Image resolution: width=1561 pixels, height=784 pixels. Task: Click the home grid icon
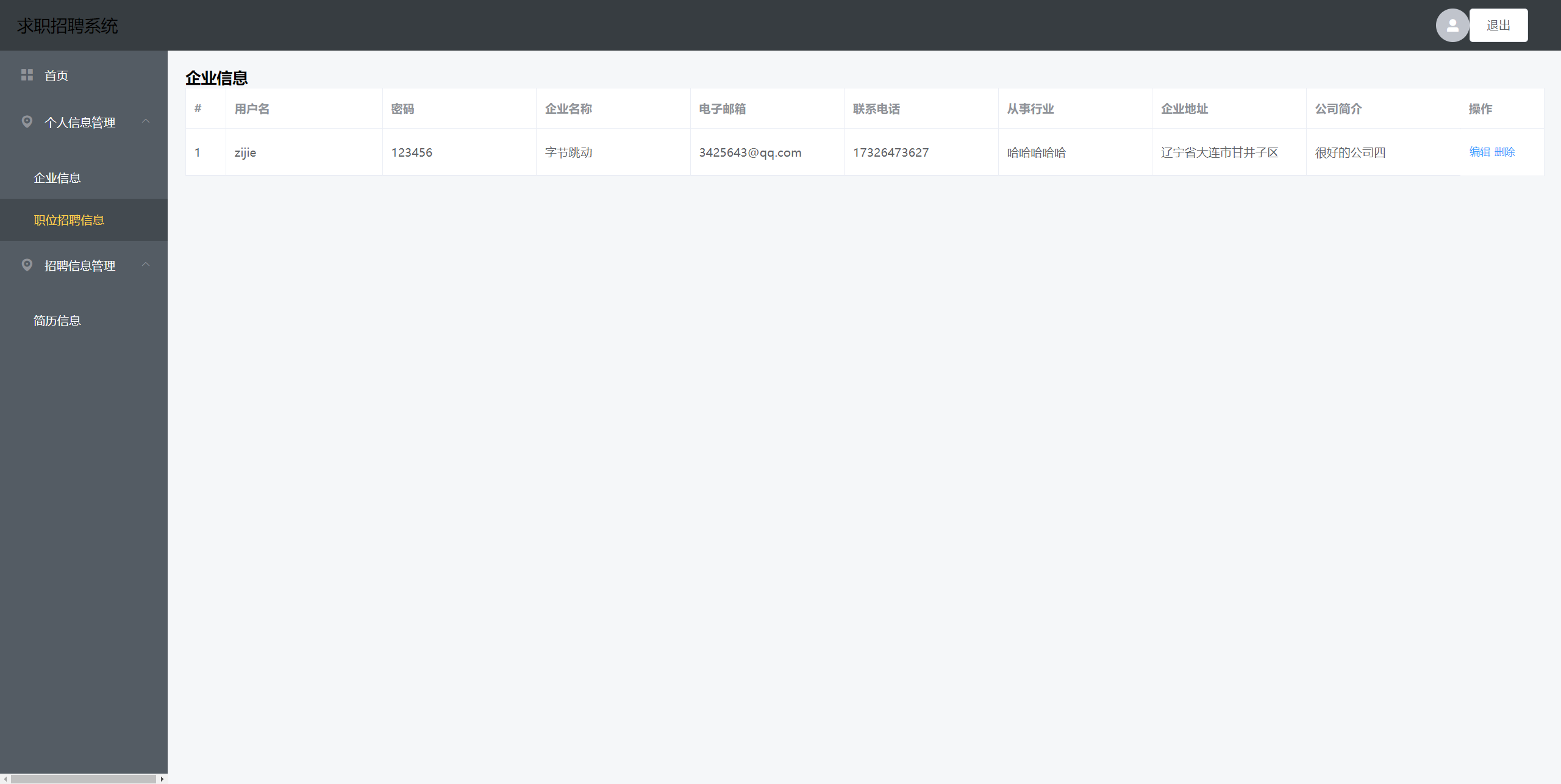[x=27, y=75]
